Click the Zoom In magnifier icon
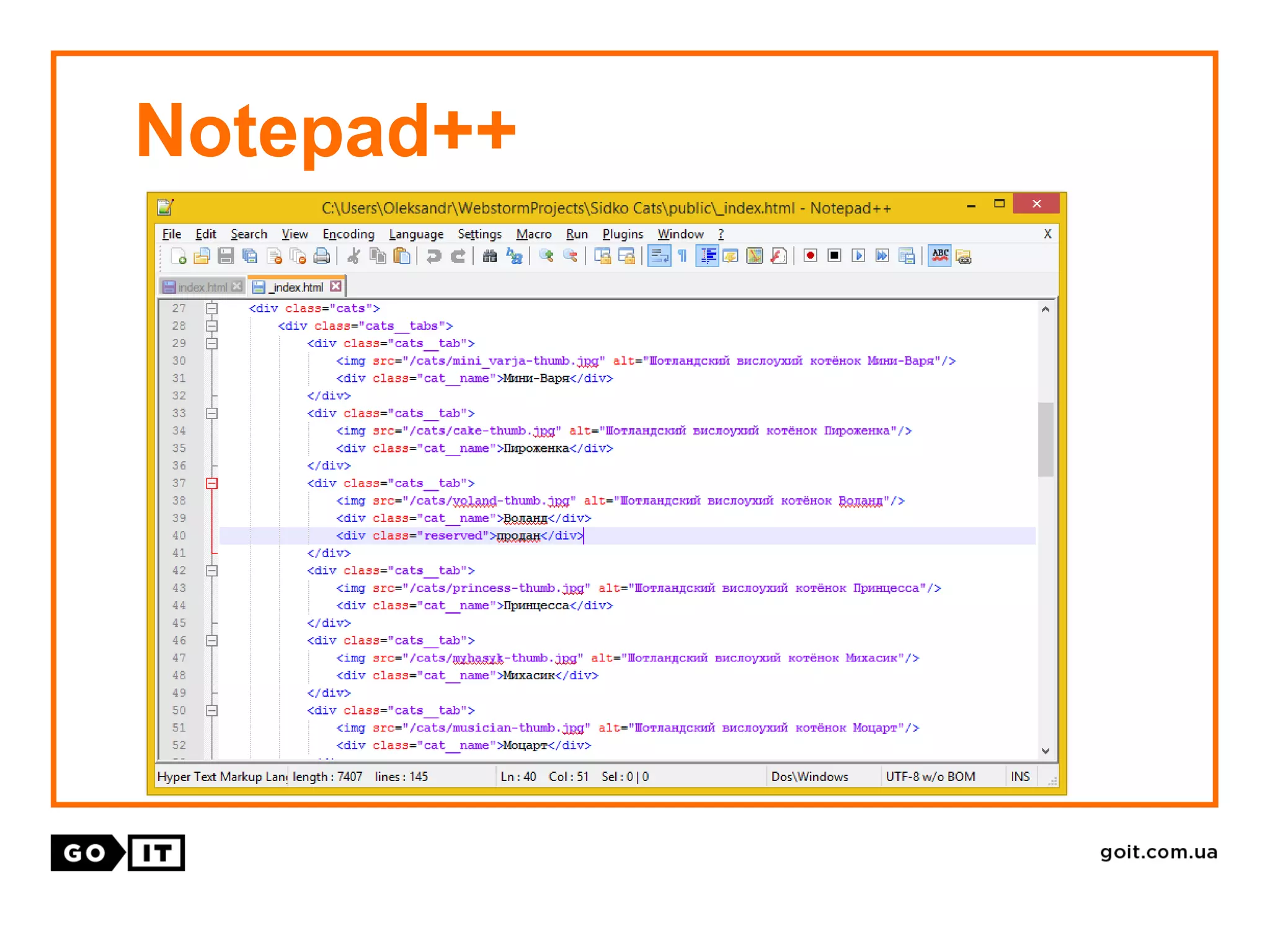1270x952 pixels. [546, 256]
